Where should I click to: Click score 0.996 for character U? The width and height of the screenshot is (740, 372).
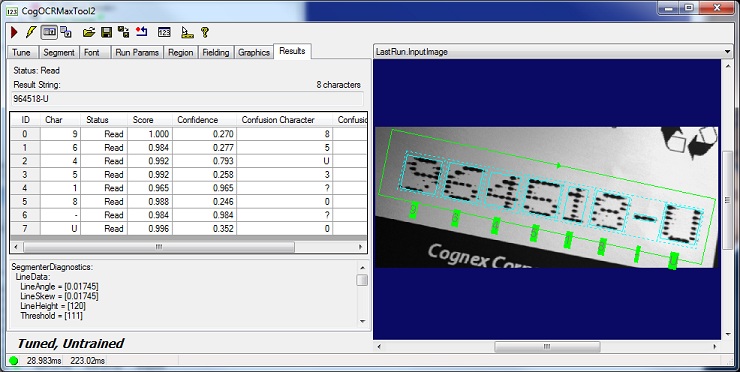tap(150, 228)
